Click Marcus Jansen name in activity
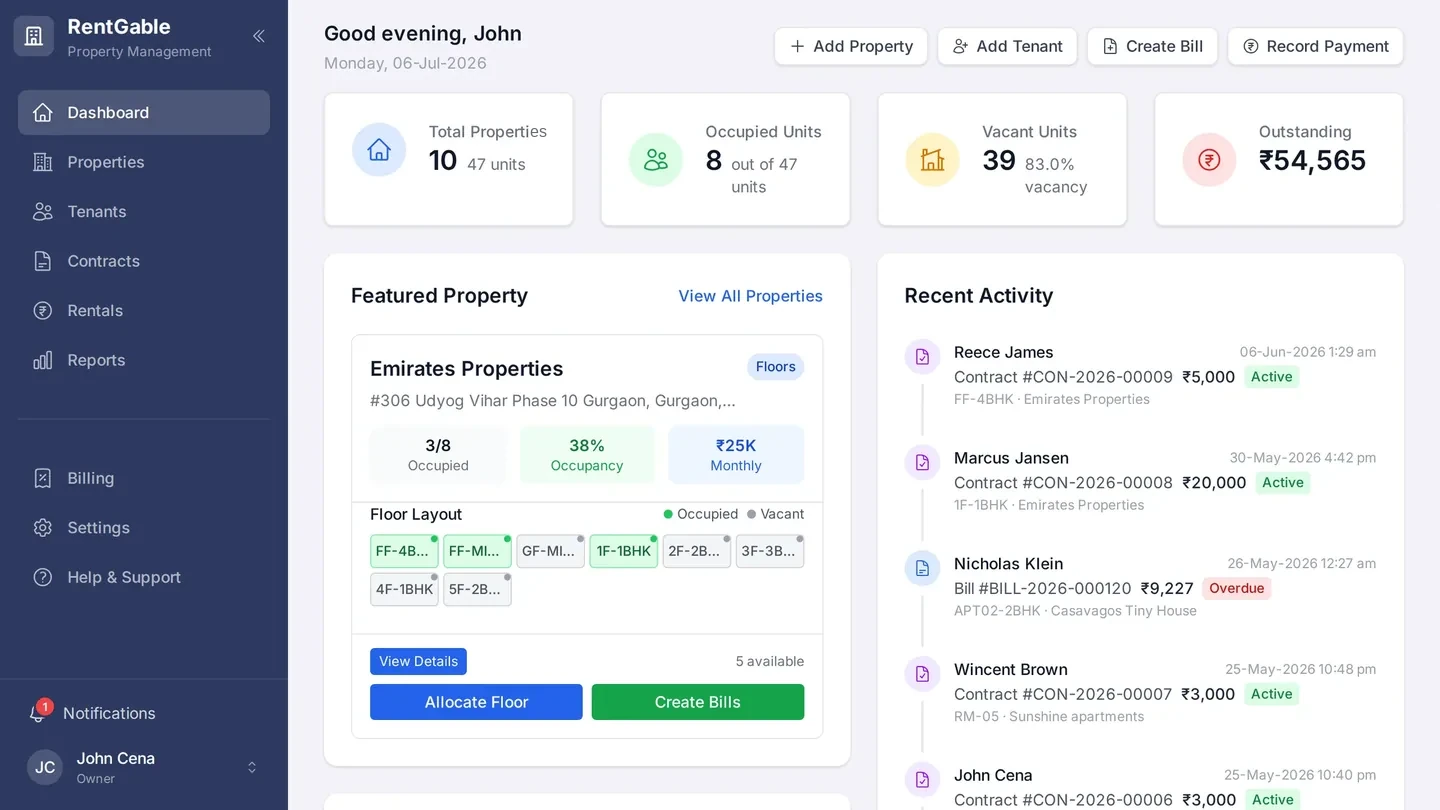The width and height of the screenshot is (1440, 810). click(1011, 458)
